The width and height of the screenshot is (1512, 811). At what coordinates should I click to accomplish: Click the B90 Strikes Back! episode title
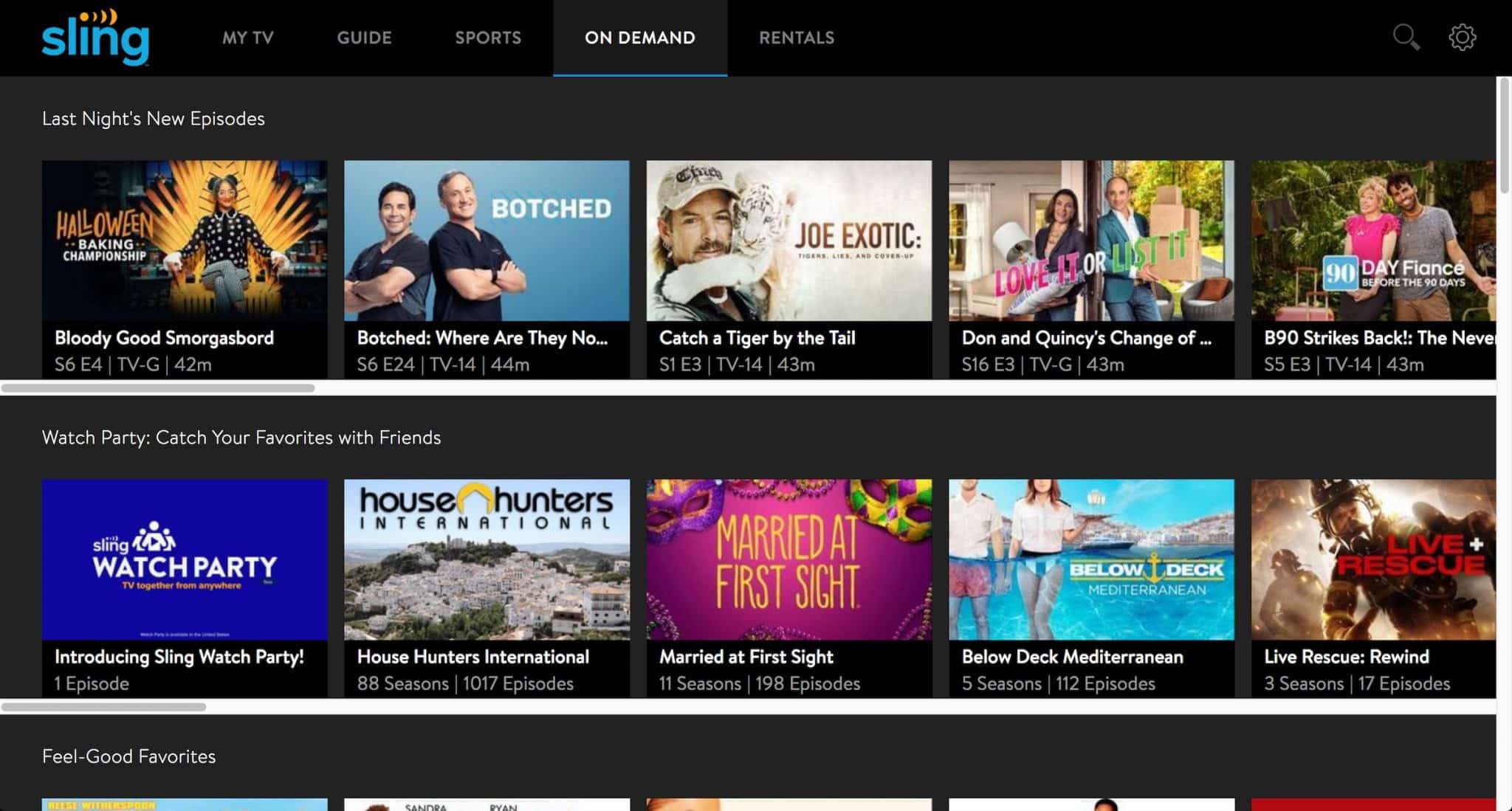[x=1379, y=338]
